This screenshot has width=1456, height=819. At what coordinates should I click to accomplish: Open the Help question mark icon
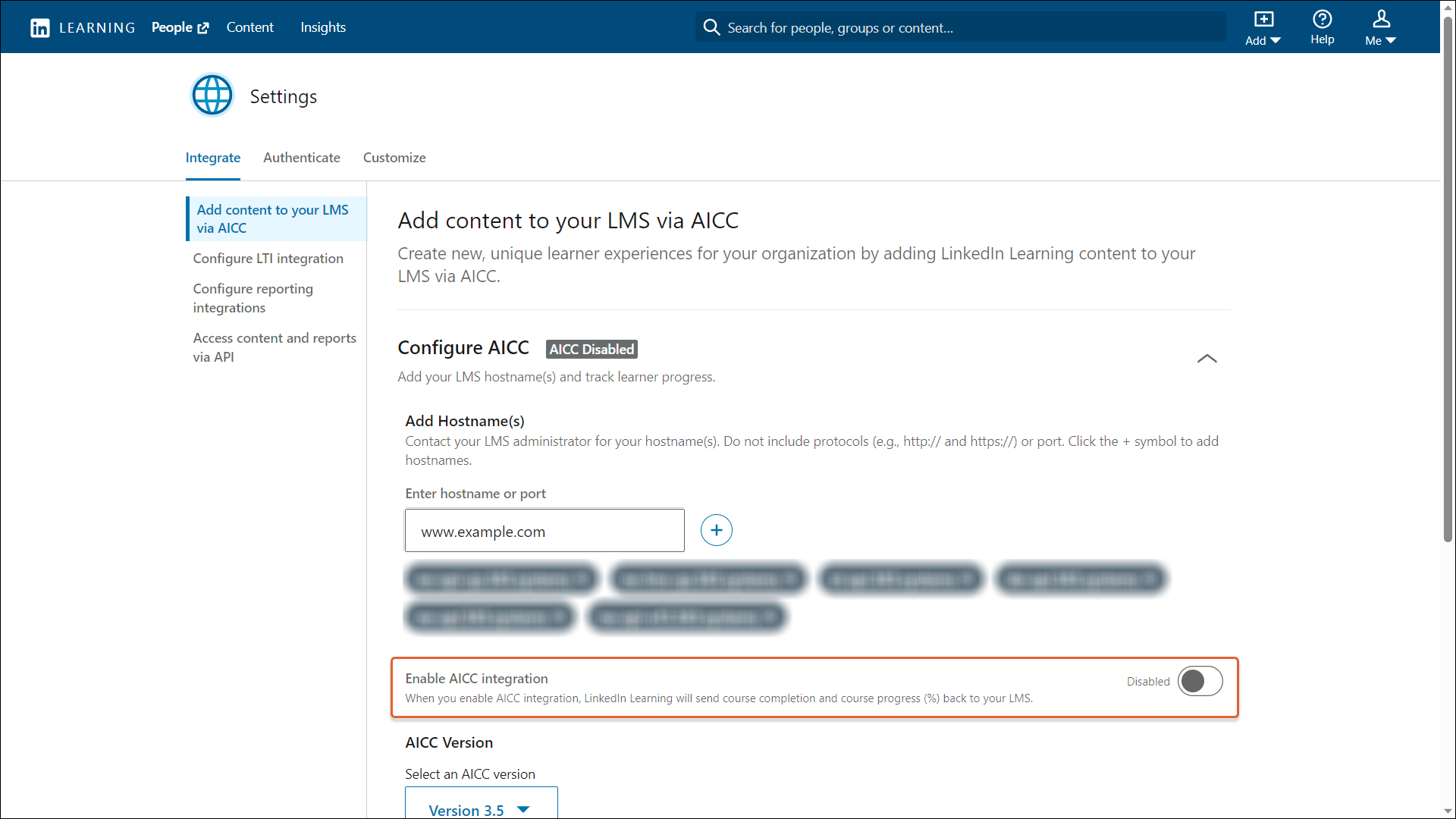click(1322, 20)
